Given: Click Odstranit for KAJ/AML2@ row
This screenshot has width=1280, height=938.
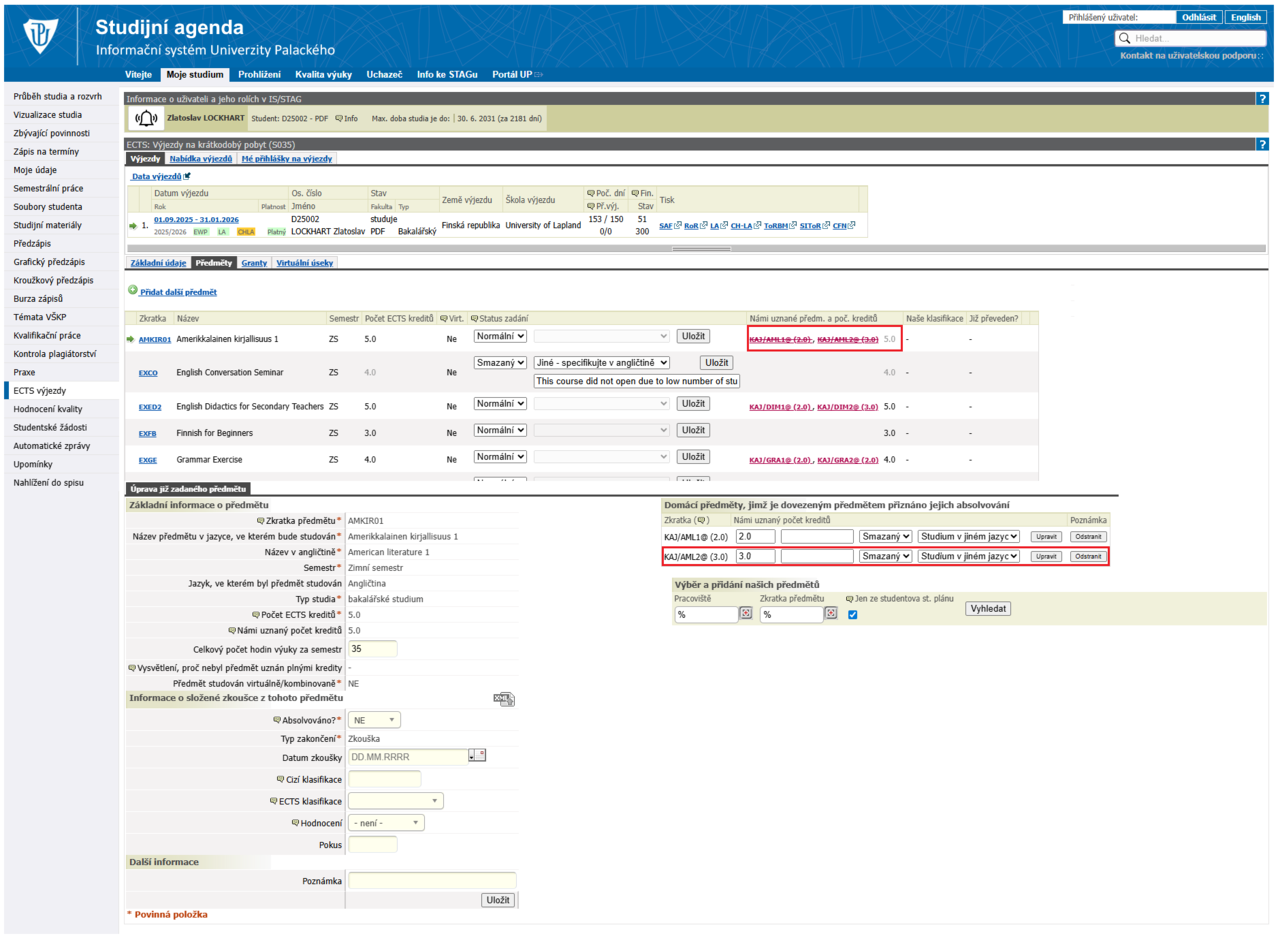Looking at the screenshot, I should tap(1088, 556).
